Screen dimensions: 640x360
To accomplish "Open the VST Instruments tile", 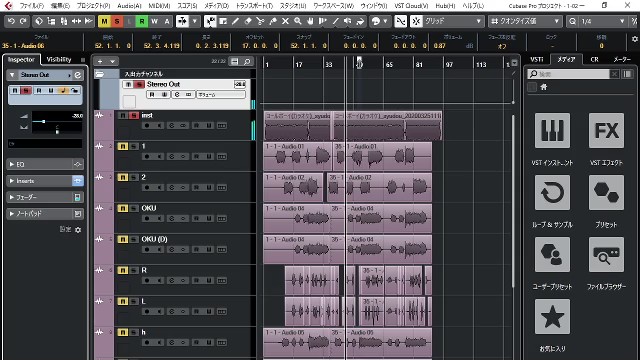I will 552,131.
